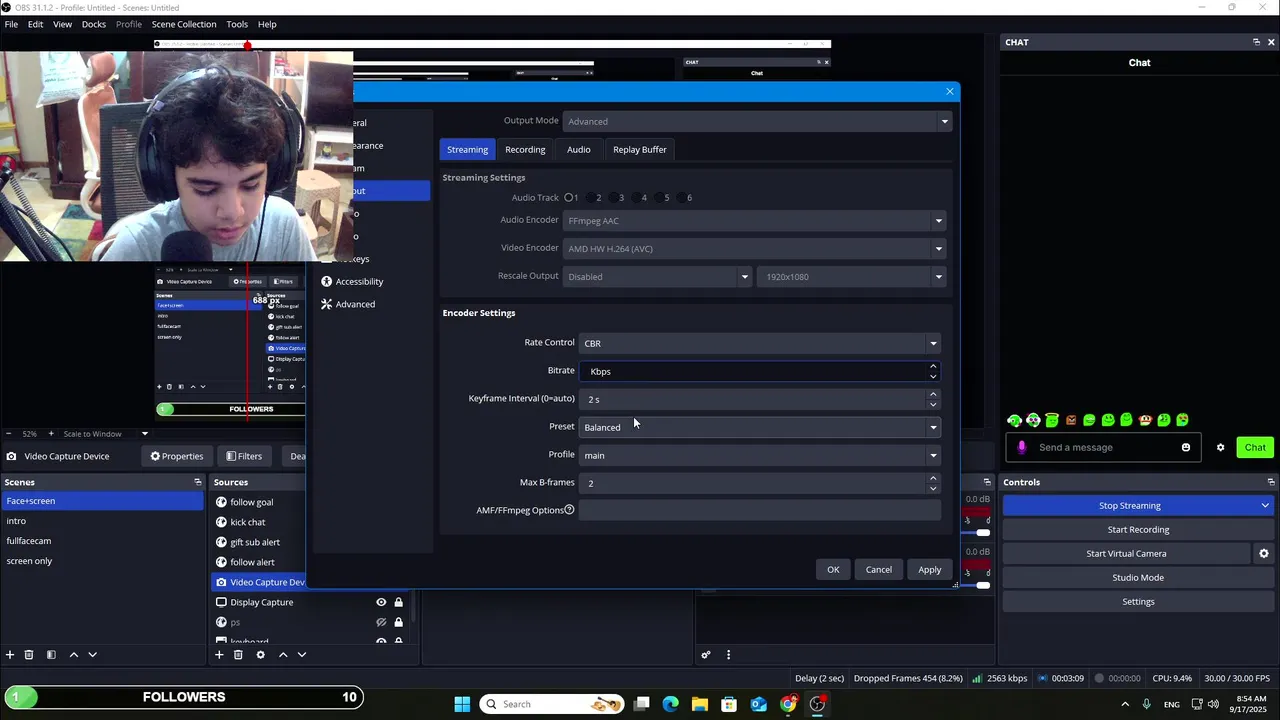This screenshot has width=1280, height=720.
Task: Open the Rate Control CBR dropdown
Action: tap(760, 343)
